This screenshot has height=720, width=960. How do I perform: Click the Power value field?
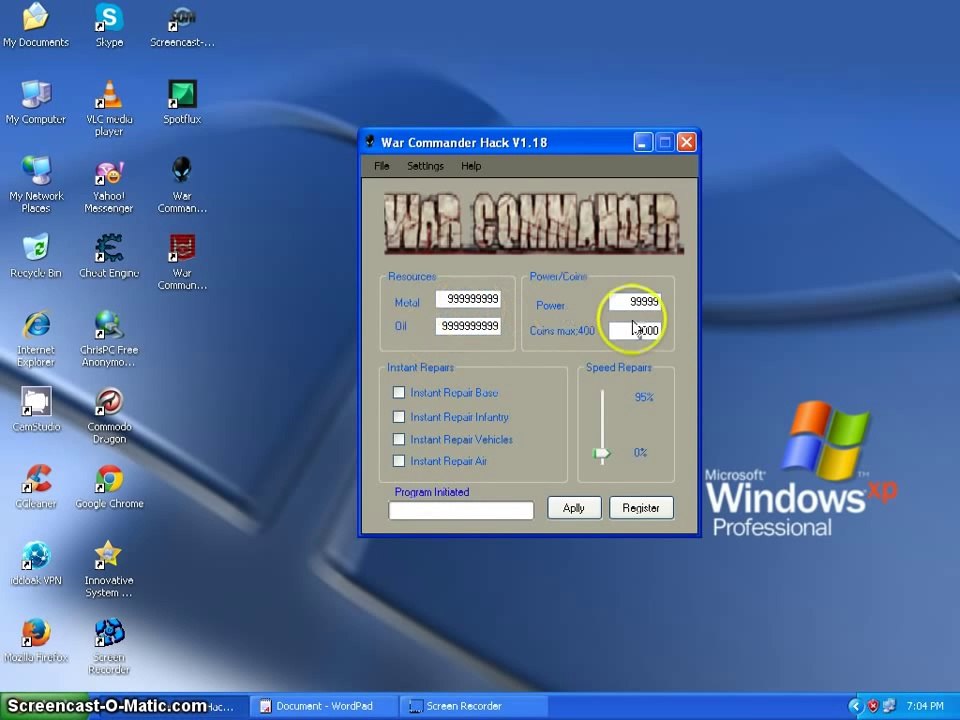[635, 301]
